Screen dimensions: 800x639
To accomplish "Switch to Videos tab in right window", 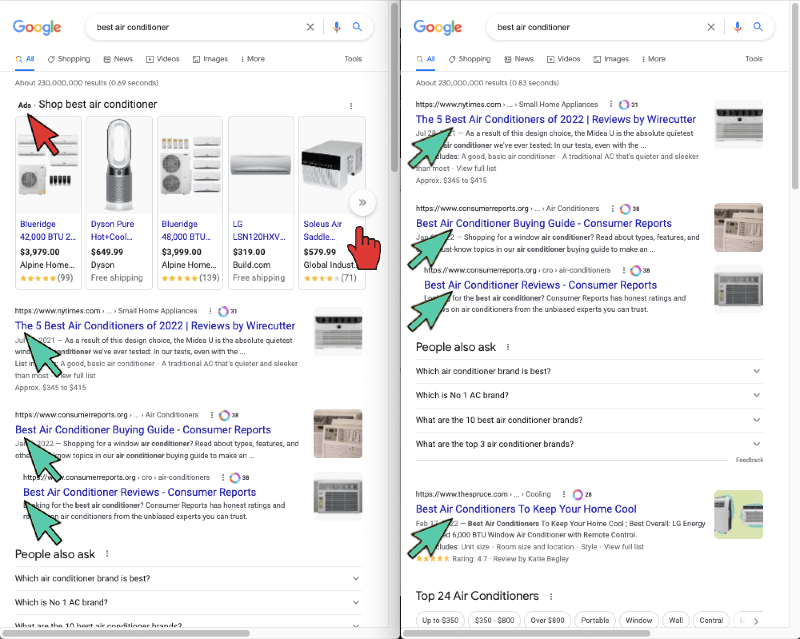I will point(563,59).
